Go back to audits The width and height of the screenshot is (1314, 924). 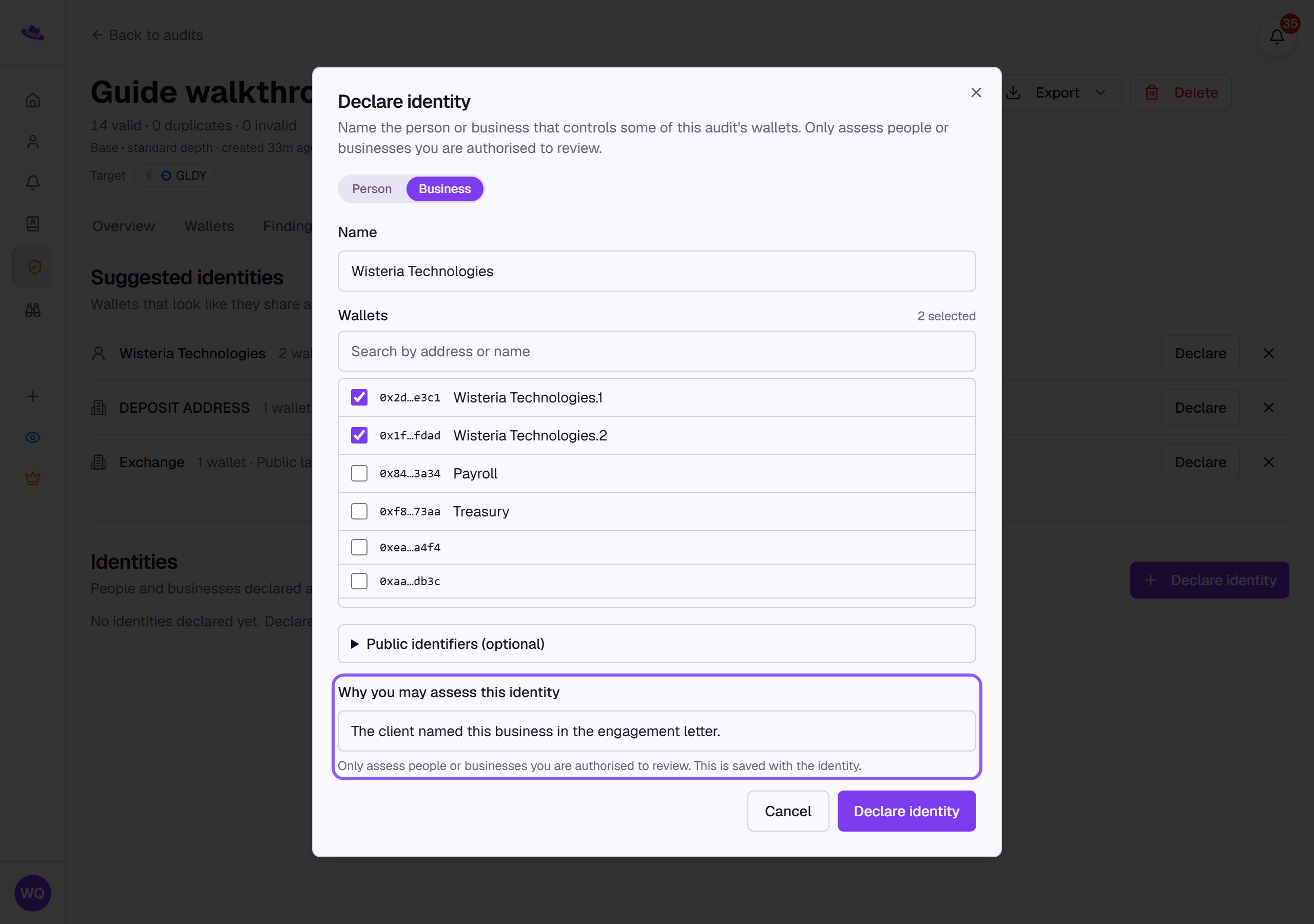click(x=147, y=35)
